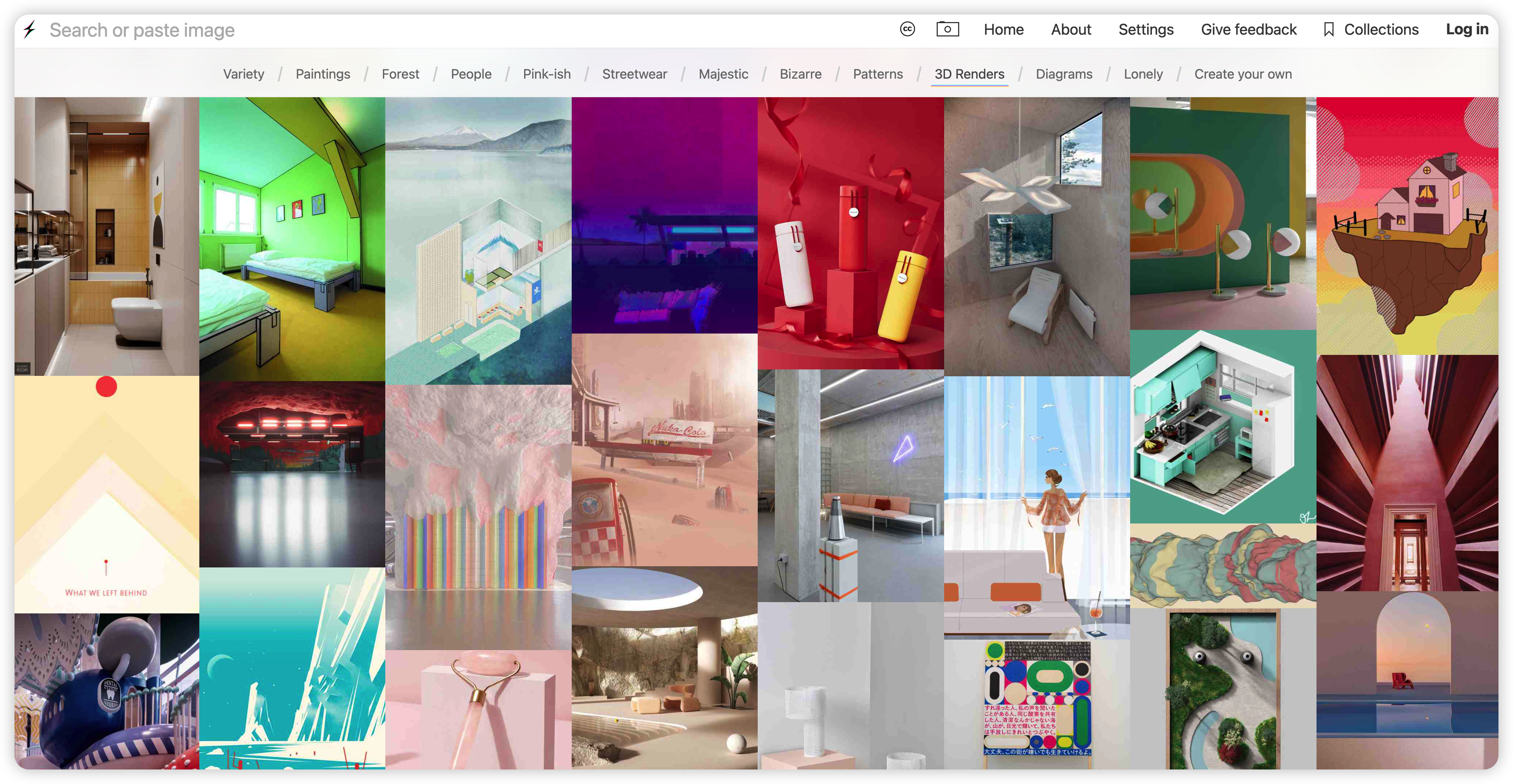Click the Creative Commons icon
This screenshot has width=1513, height=784.
pyautogui.click(x=907, y=29)
